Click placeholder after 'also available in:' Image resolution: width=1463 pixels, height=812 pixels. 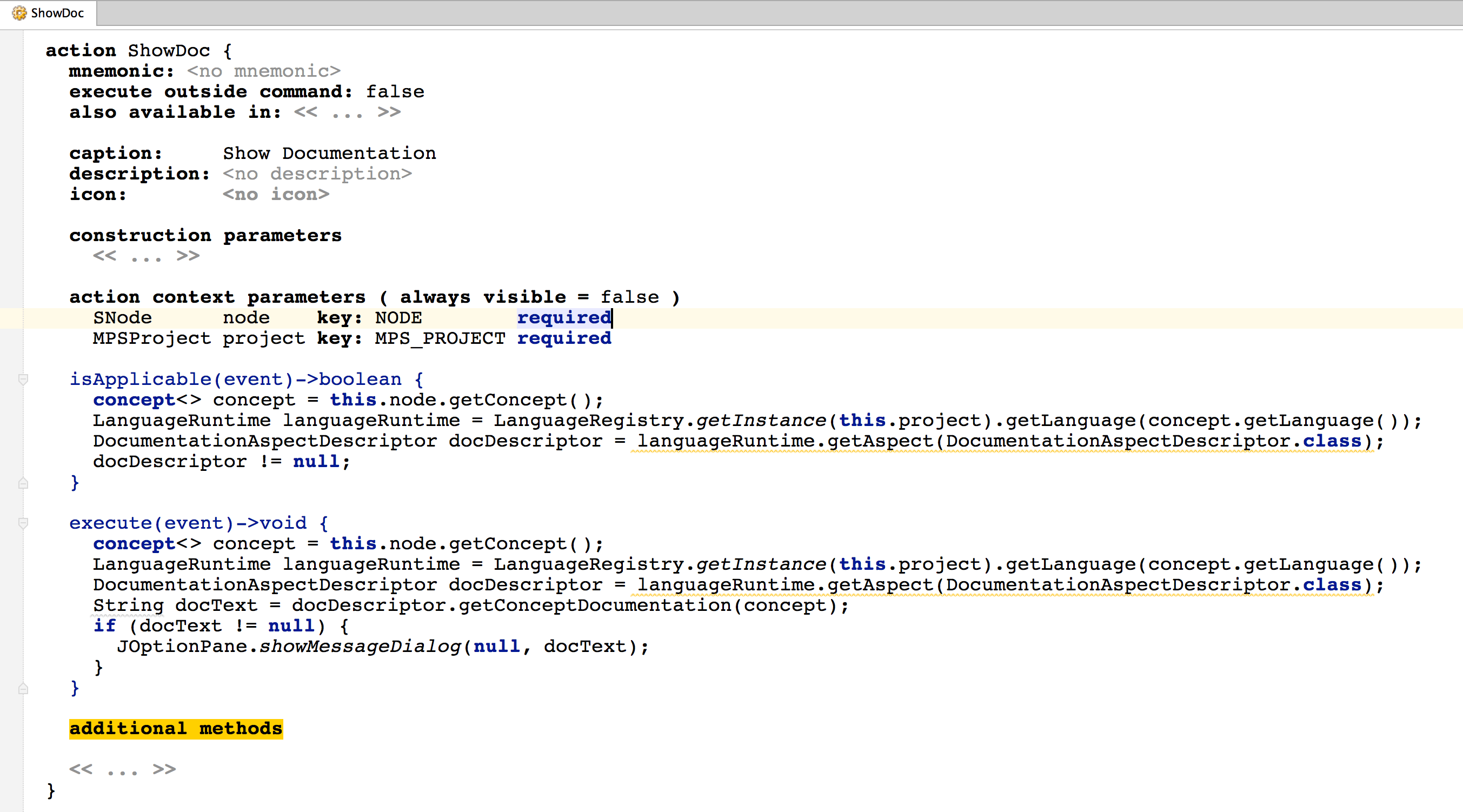347,112
